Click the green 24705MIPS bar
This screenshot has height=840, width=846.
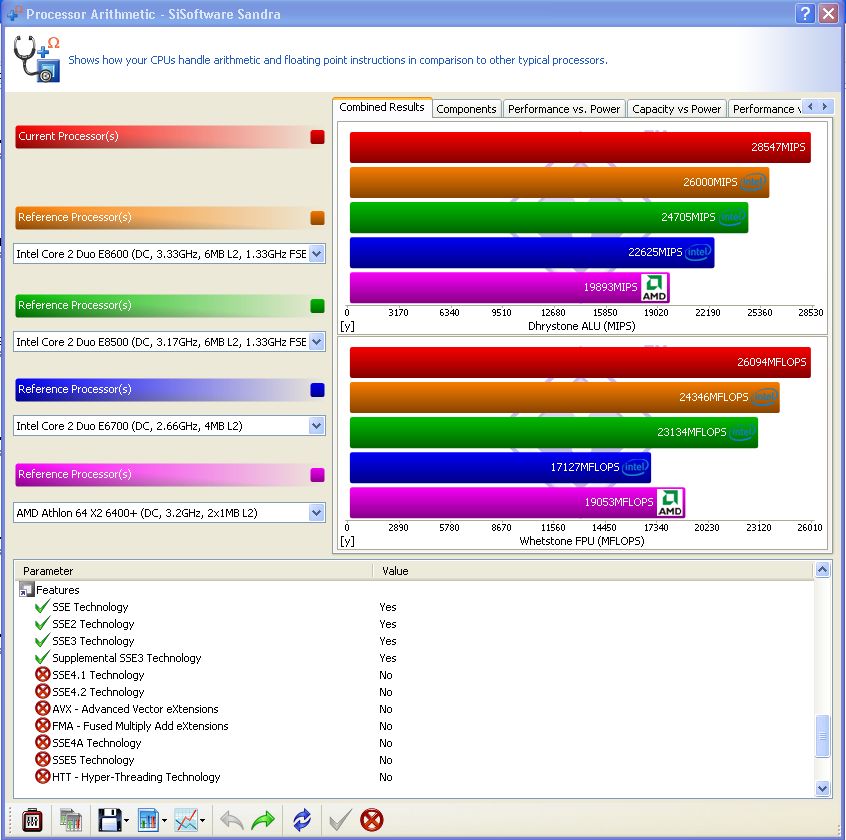pyautogui.click(x=549, y=217)
